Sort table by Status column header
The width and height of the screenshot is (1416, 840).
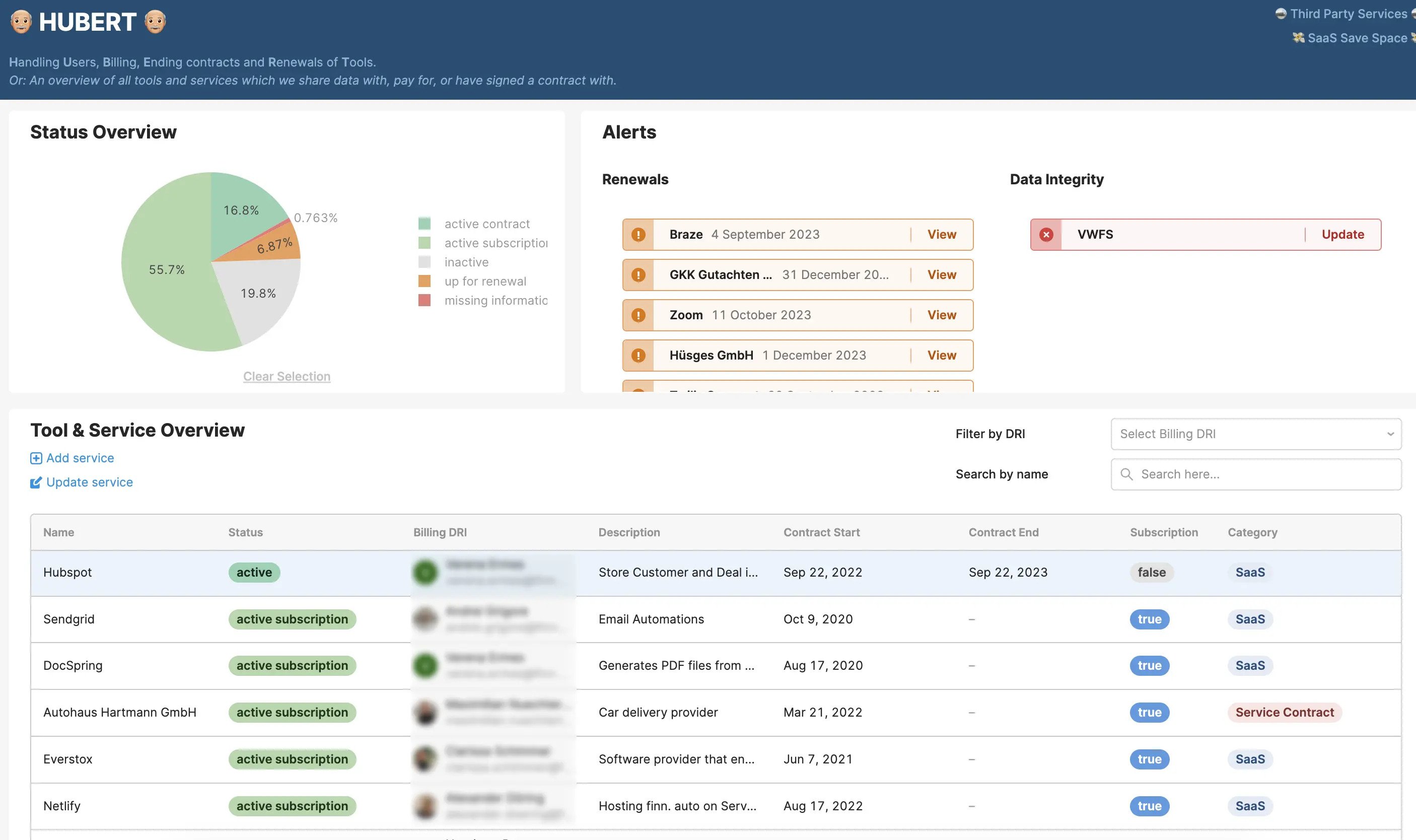246,532
